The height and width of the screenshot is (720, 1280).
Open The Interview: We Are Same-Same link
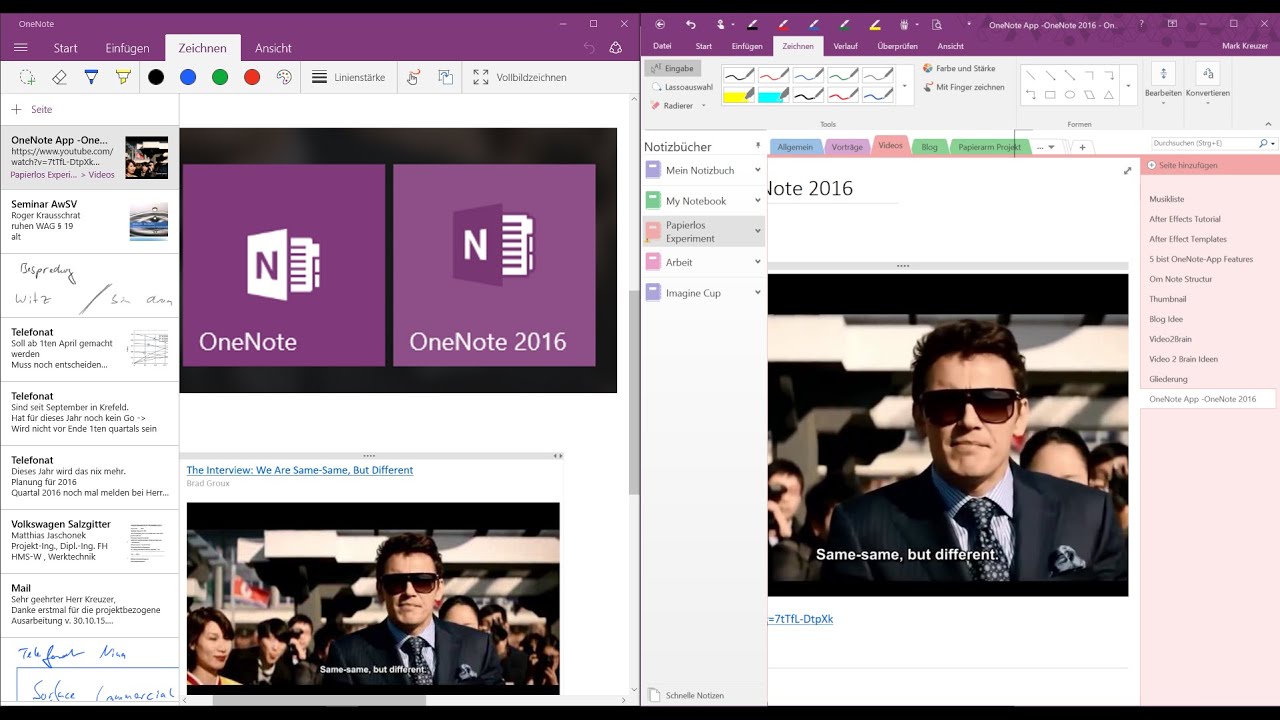(300, 470)
